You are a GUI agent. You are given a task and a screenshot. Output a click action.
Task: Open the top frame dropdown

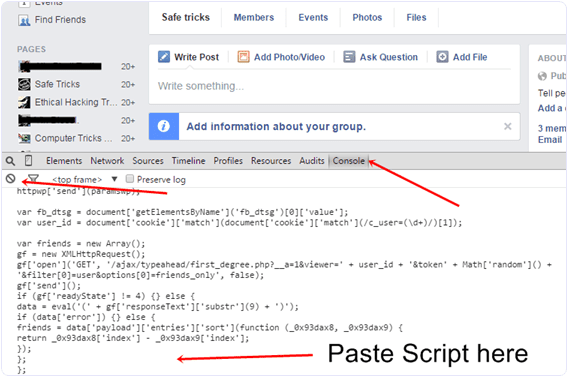[85, 180]
